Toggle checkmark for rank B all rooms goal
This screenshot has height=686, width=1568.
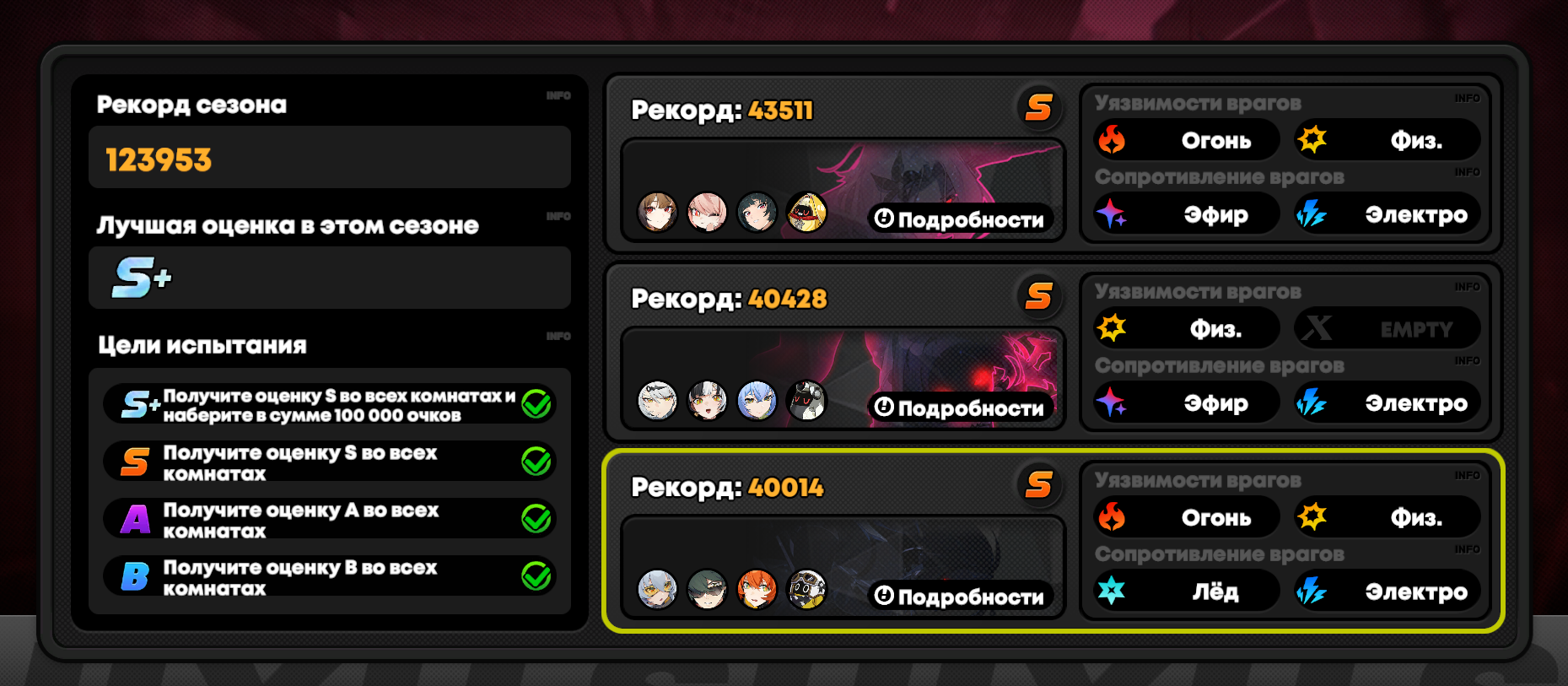click(x=536, y=575)
